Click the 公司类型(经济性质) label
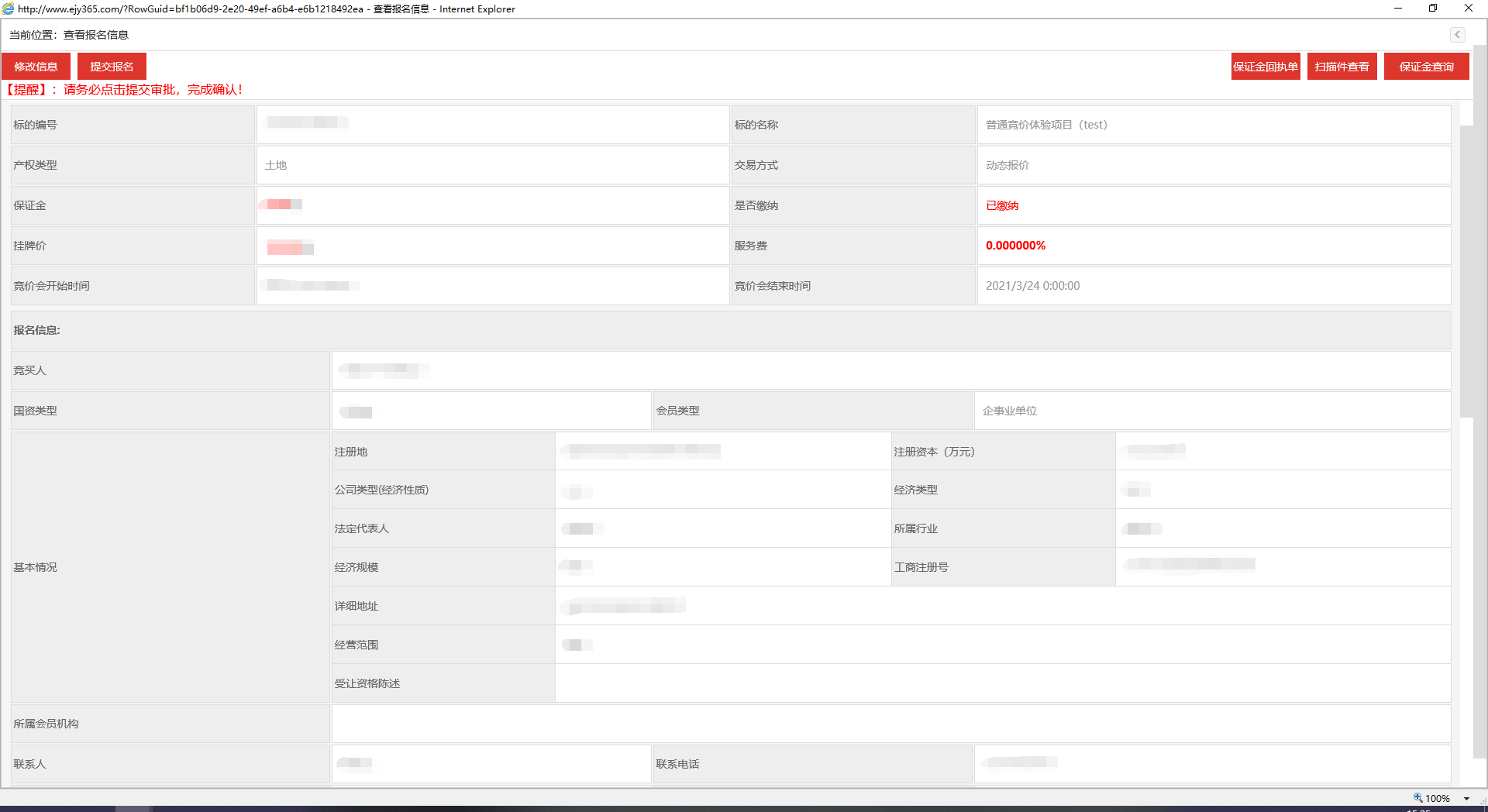This screenshot has height=812, width=1488. (381, 490)
